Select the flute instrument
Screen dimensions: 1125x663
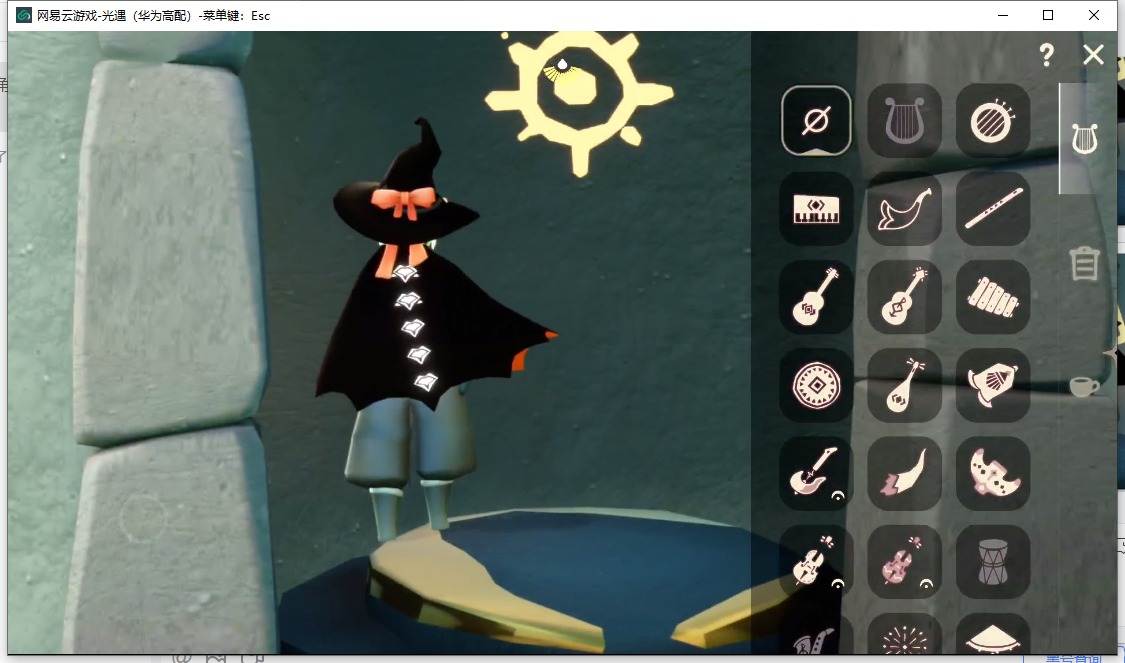pyautogui.click(x=993, y=209)
